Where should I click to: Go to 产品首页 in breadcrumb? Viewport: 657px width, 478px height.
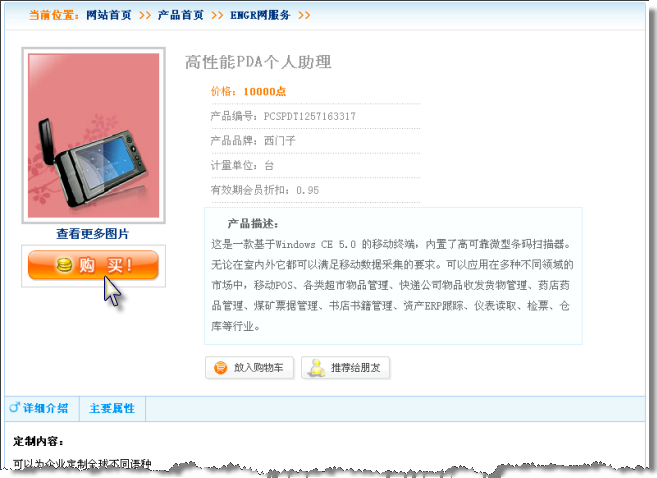(181, 15)
